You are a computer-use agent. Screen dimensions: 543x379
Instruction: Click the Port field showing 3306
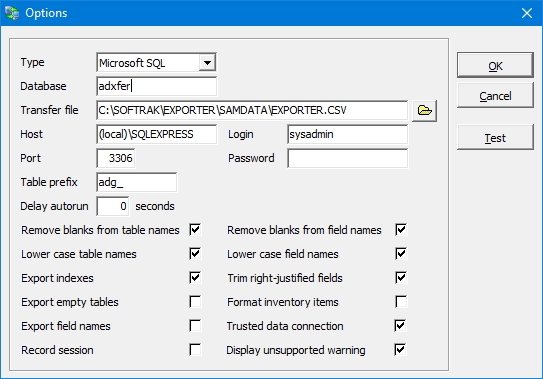click(x=116, y=158)
